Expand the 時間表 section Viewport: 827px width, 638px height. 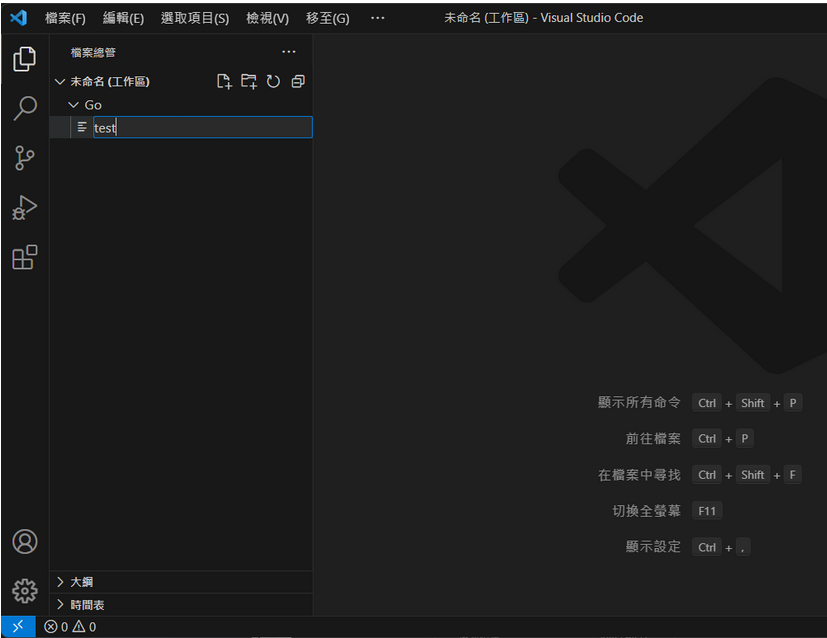point(181,605)
